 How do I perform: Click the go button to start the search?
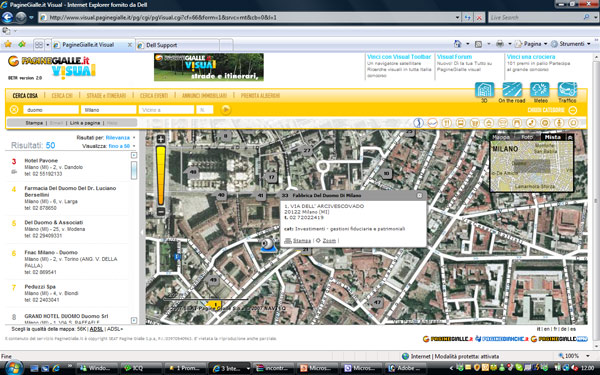click(226, 110)
